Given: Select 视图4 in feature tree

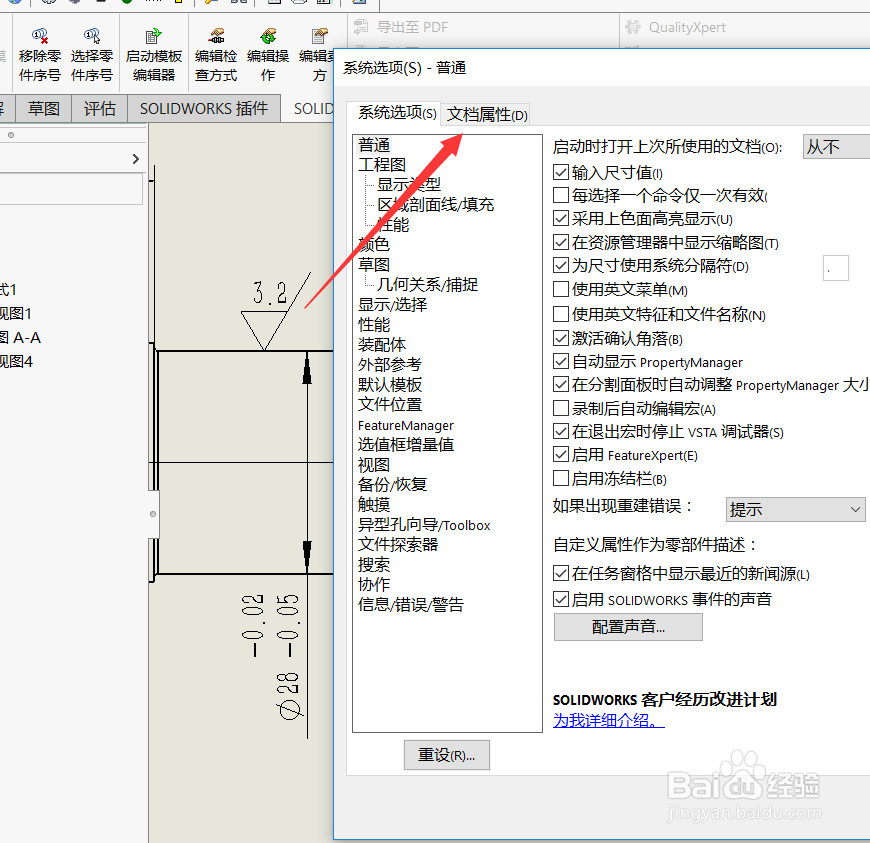Looking at the screenshot, I should pos(17,362).
